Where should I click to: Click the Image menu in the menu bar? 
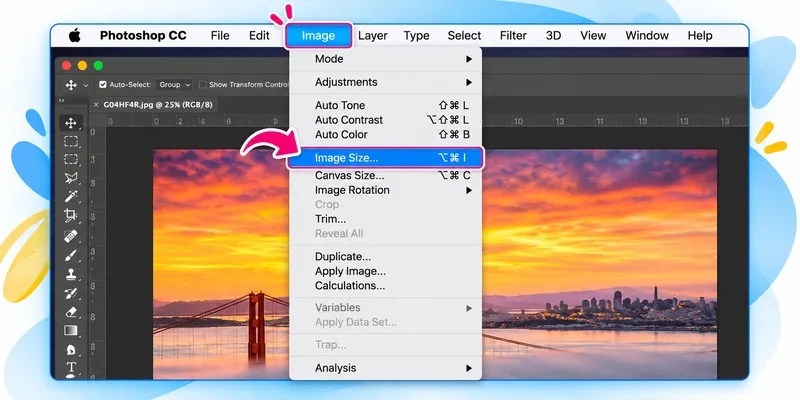318,36
